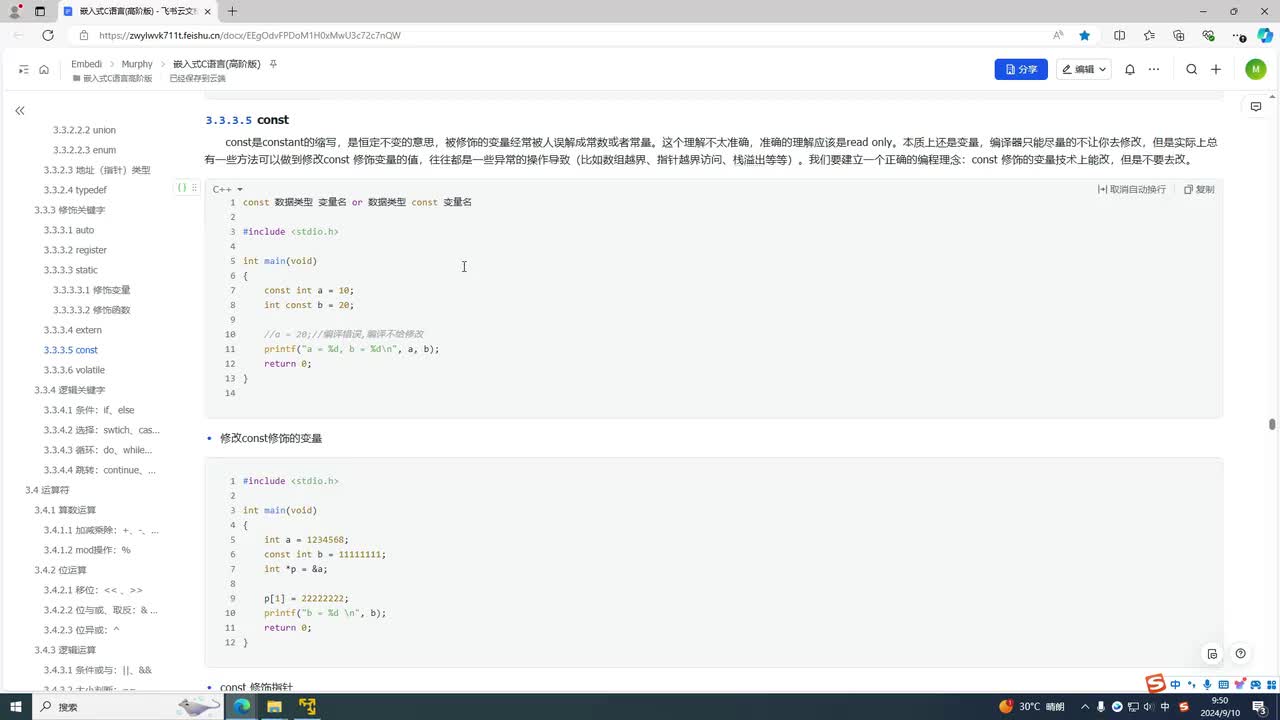1280x720 pixels.
Task: Jump to 3.4.1.2 mod操作：% entry
Action: click(86, 550)
